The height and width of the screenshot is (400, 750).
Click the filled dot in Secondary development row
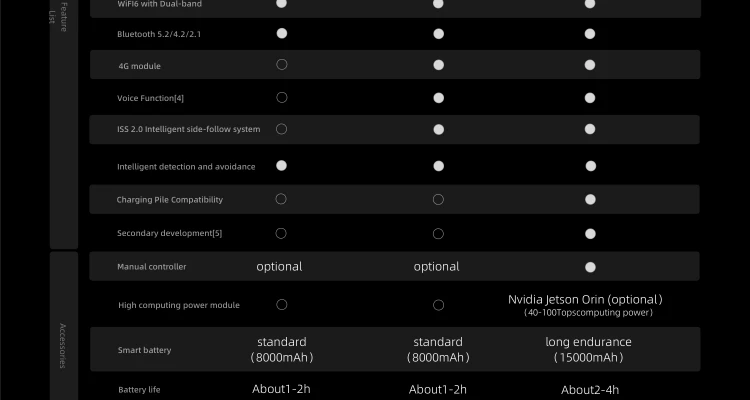coord(590,233)
